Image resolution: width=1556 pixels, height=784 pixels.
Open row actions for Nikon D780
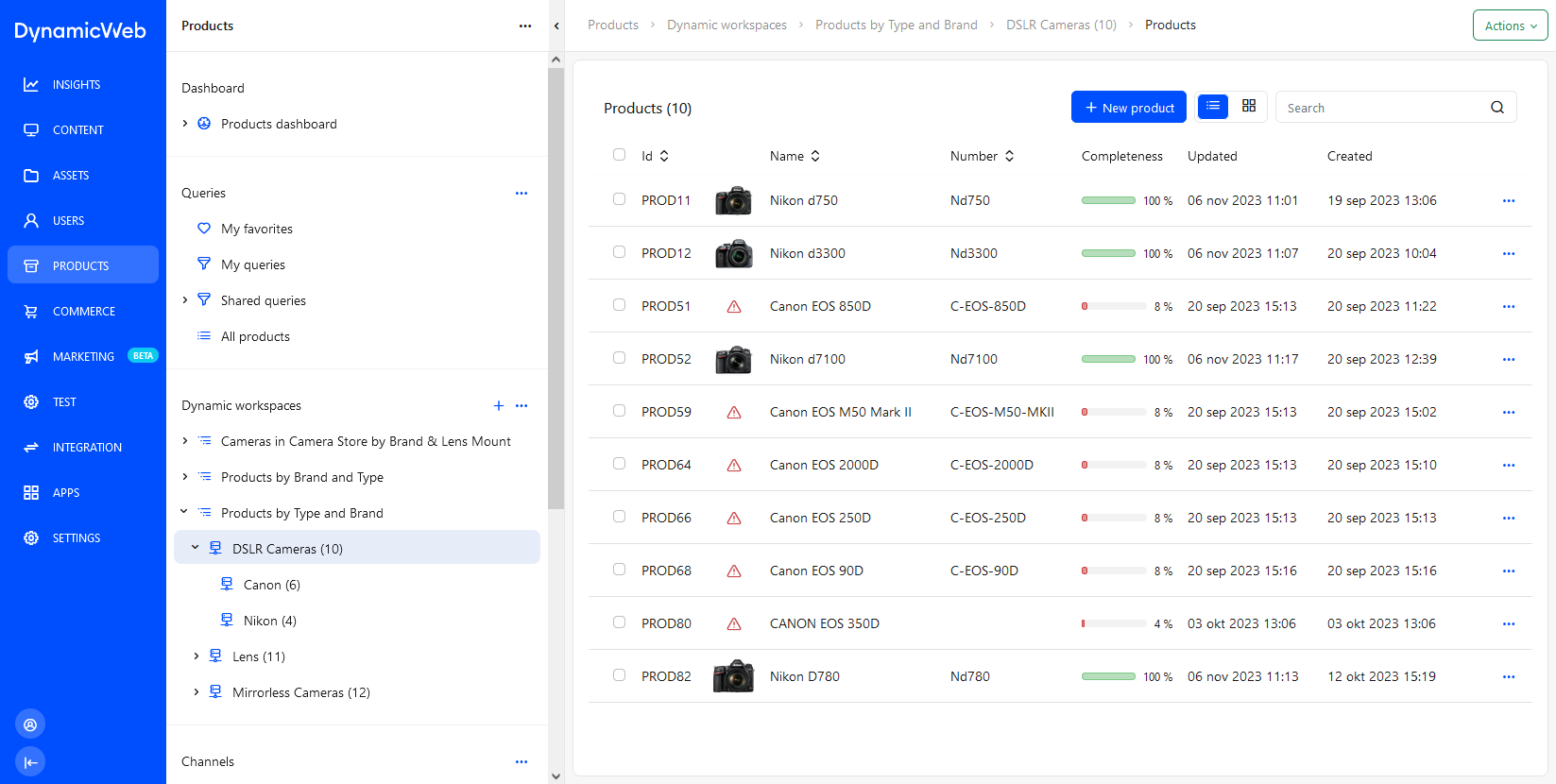tap(1509, 677)
